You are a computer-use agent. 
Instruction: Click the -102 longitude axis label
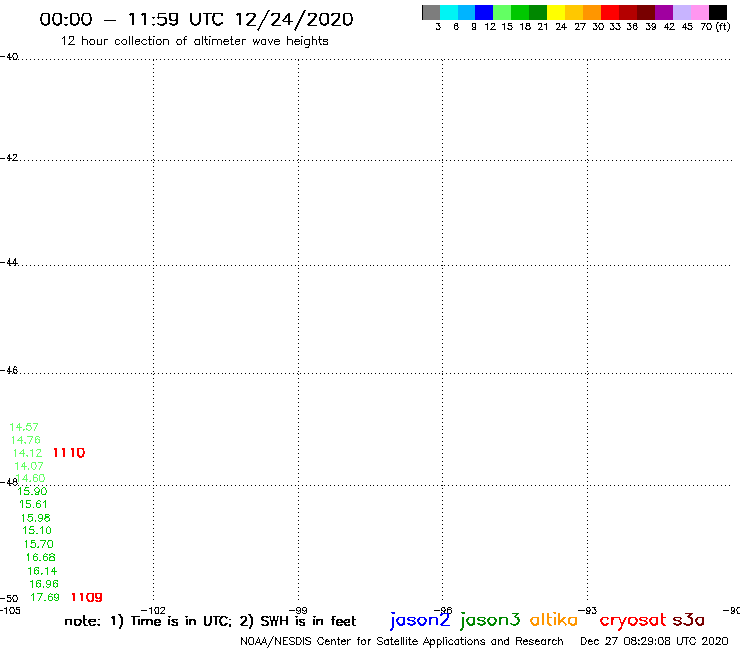153,610
